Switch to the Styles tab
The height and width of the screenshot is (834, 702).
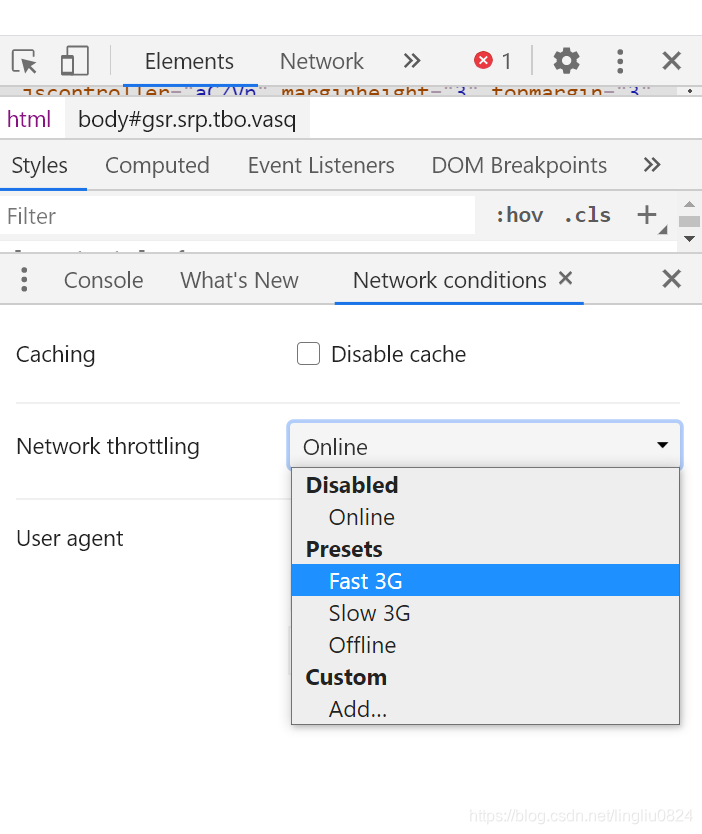pyautogui.click(x=40, y=165)
